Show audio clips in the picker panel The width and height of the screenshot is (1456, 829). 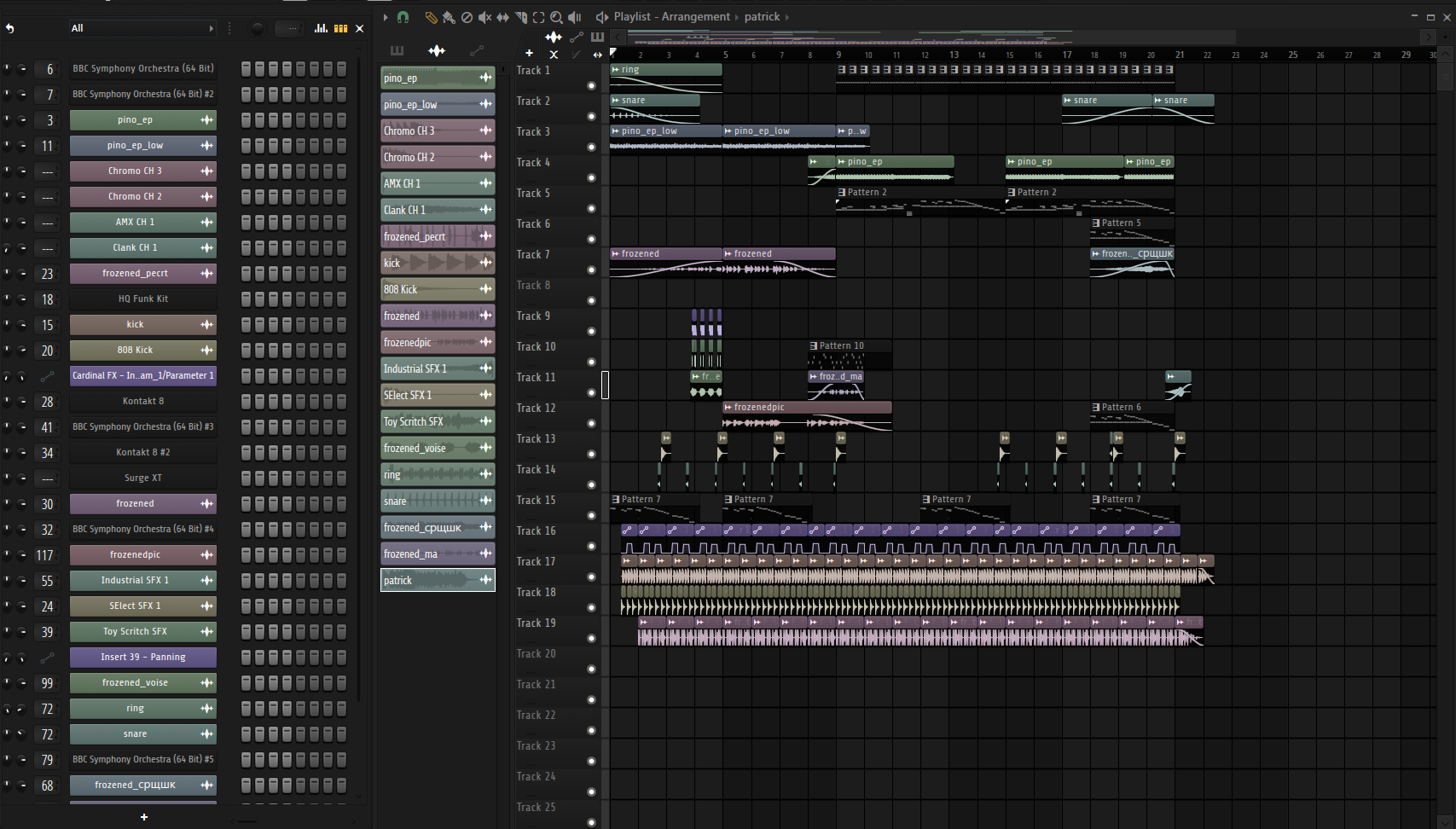coord(437,50)
